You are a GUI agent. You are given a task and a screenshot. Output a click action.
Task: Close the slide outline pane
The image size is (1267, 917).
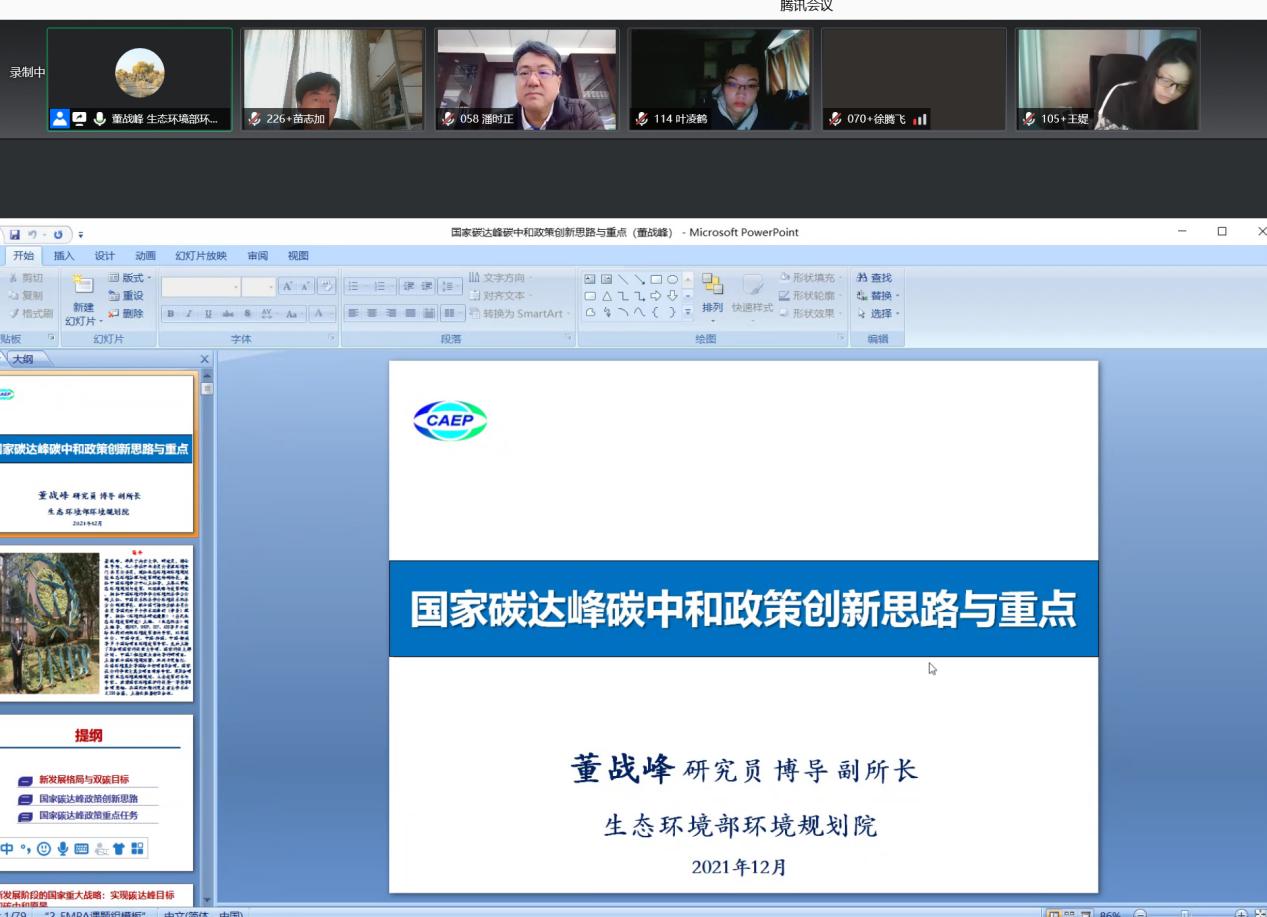(x=205, y=359)
